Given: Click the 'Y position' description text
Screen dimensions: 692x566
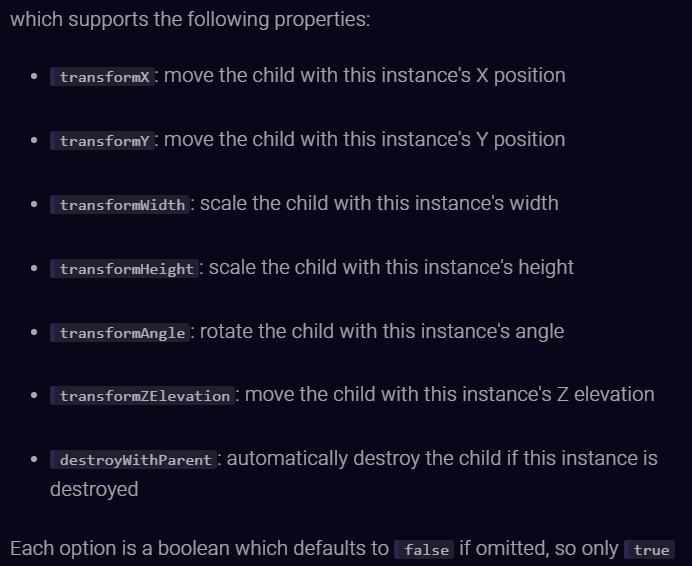Looking at the screenshot, I should (521, 140).
